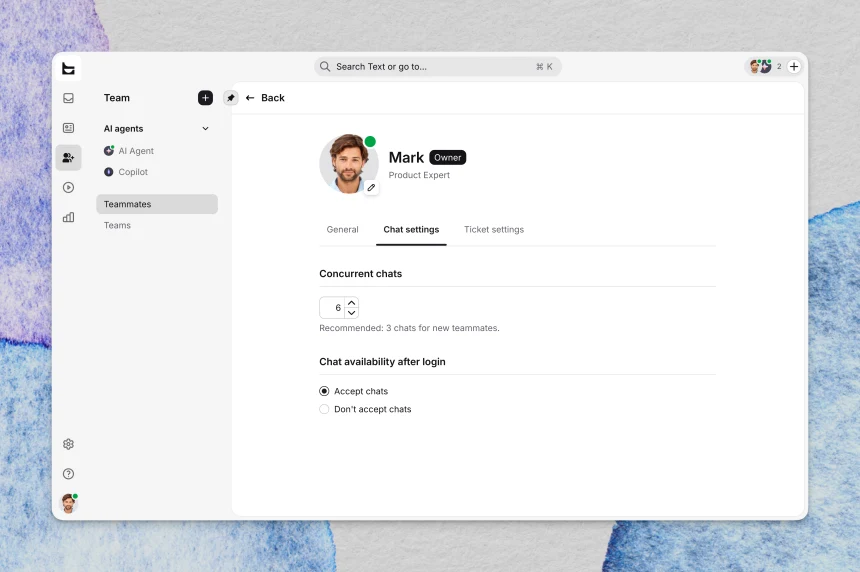The width and height of the screenshot is (860, 572).
Task: Decrease concurrent chats with down arrow
Action: (x=352, y=313)
